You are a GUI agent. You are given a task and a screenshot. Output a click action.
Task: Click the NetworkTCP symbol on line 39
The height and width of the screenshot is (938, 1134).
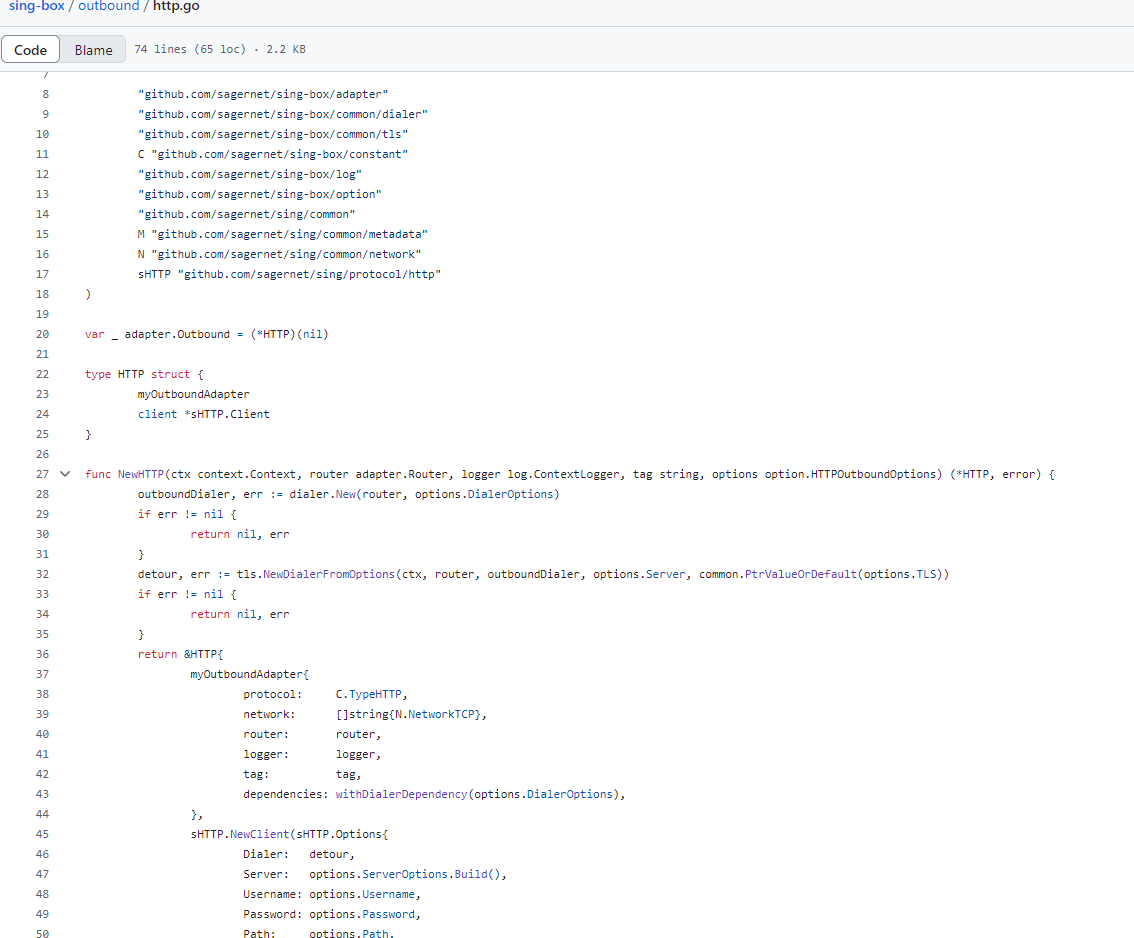[x=443, y=714]
